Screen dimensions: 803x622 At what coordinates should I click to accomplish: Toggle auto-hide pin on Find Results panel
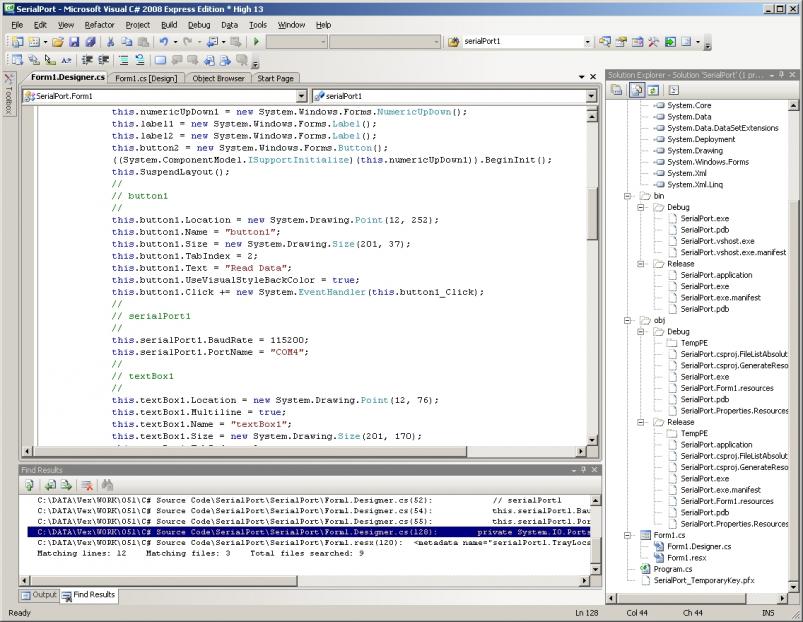[583, 469]
